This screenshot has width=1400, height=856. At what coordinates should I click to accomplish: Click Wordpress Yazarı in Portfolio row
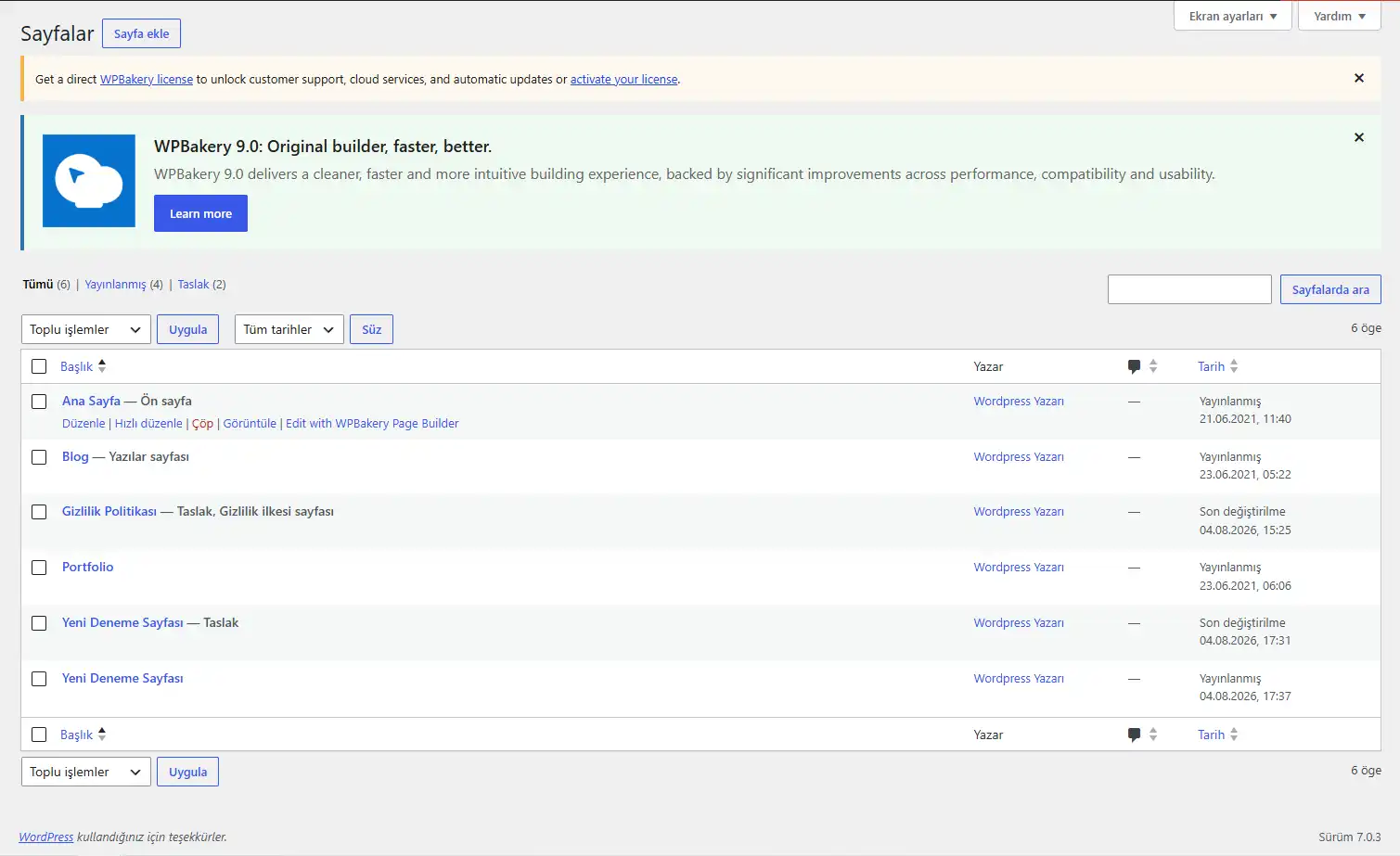[1019, 568]
